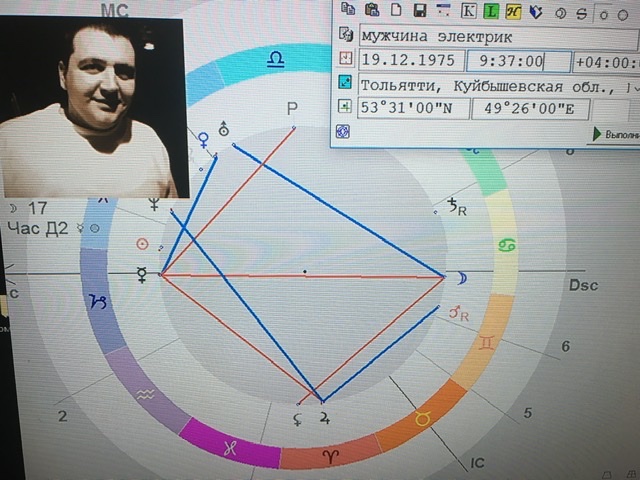This screenshot has width=640, height=480.
Task: Click the red Sun glyph
Action: point(142,244)
